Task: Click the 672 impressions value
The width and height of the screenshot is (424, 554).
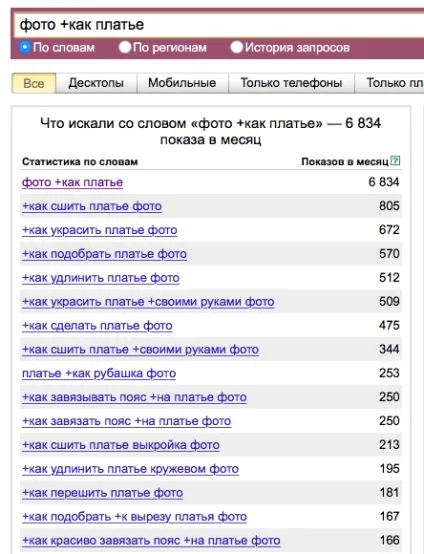Action: 389,230
